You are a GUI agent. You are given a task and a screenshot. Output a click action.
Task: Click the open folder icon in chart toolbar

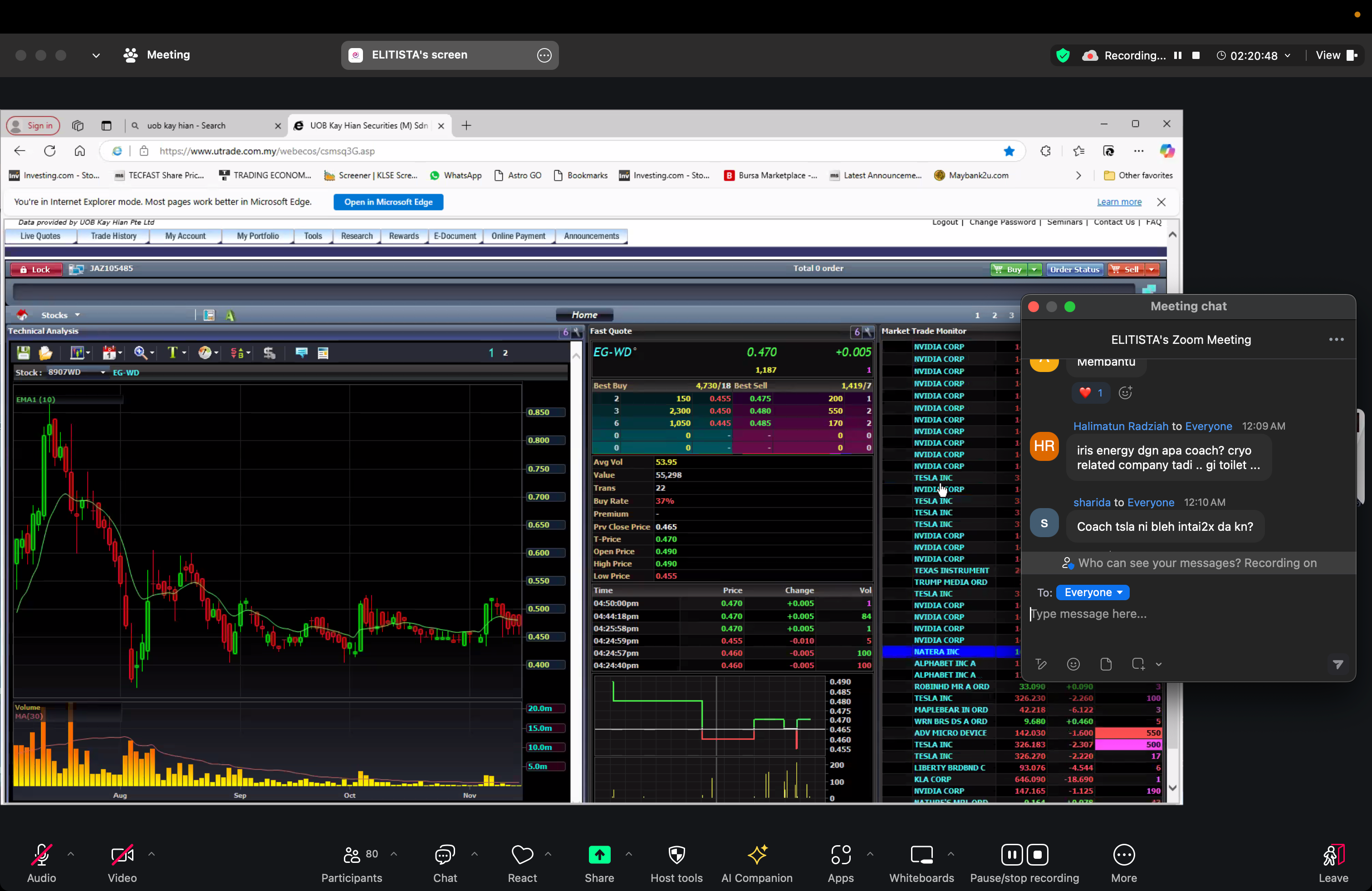click(x=45, y=352)
